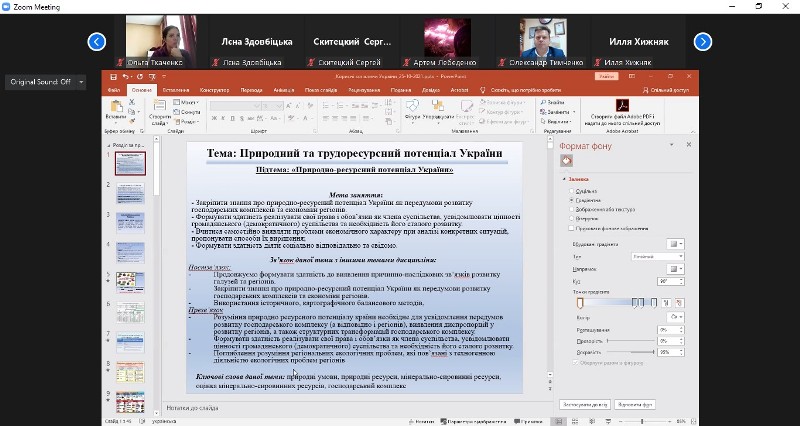The image size is (800, 426).
Task: Select the picture or texture fill option
Action: [x=570, y=209]
